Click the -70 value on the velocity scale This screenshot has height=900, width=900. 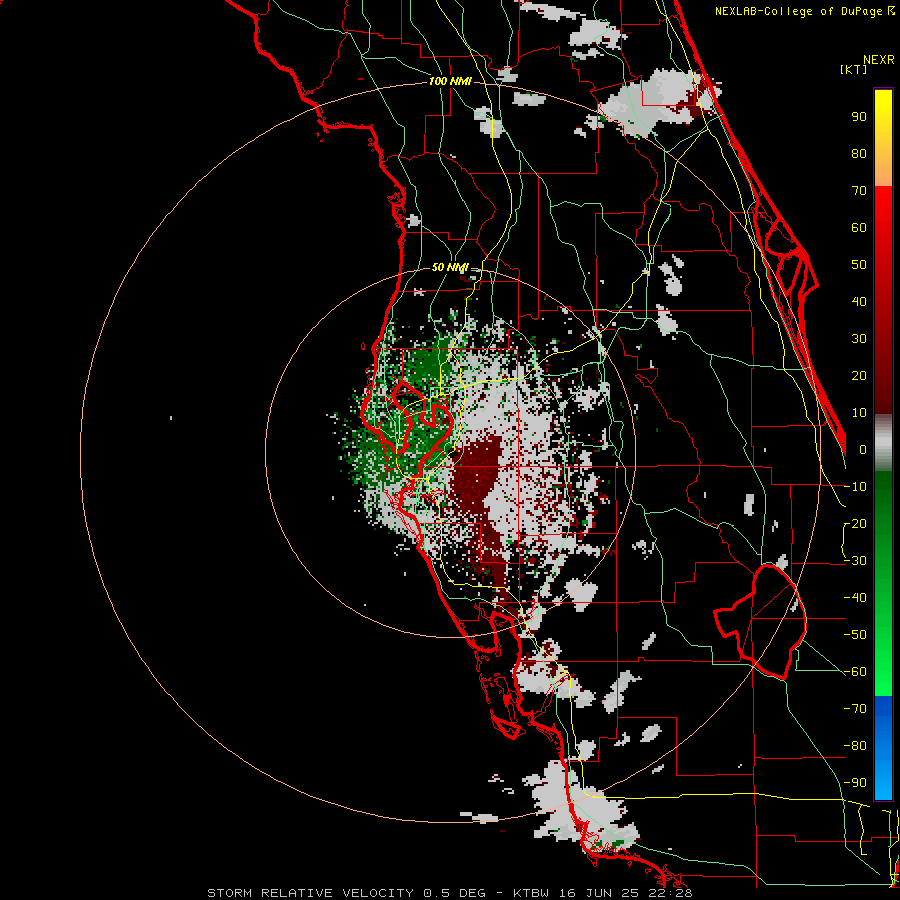coord(855,709)
